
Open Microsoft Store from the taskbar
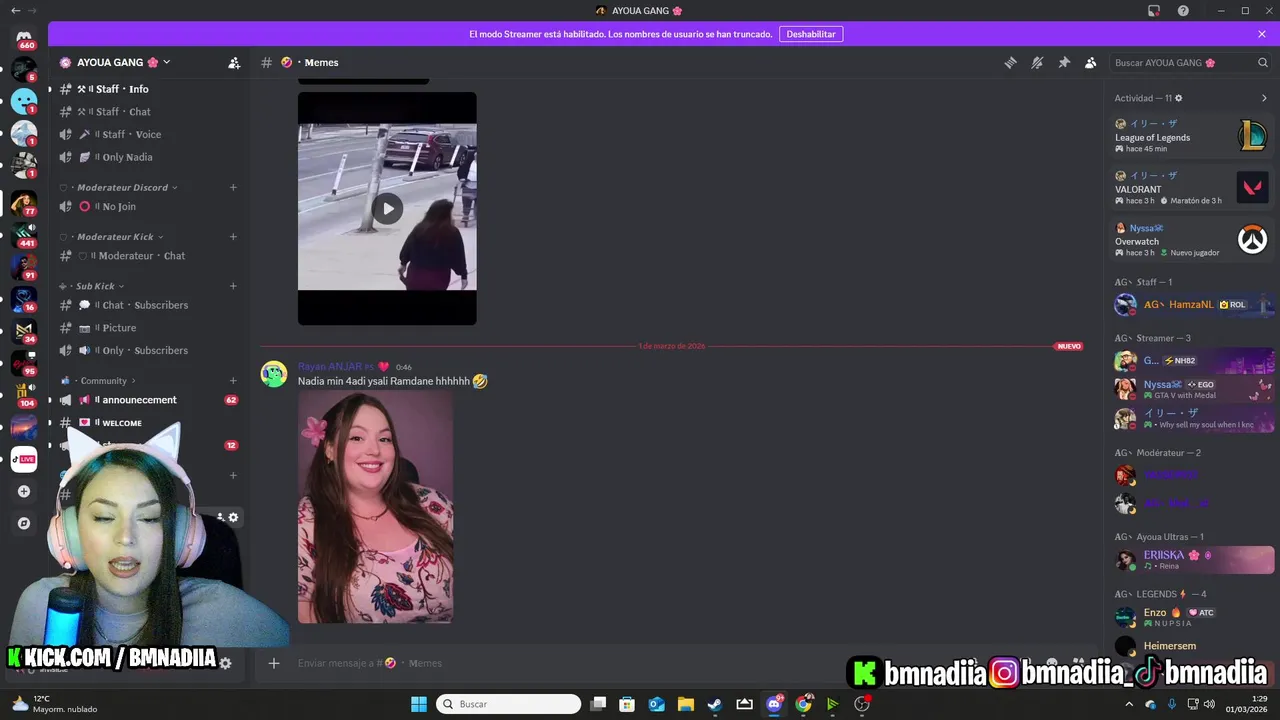(627, 704)
